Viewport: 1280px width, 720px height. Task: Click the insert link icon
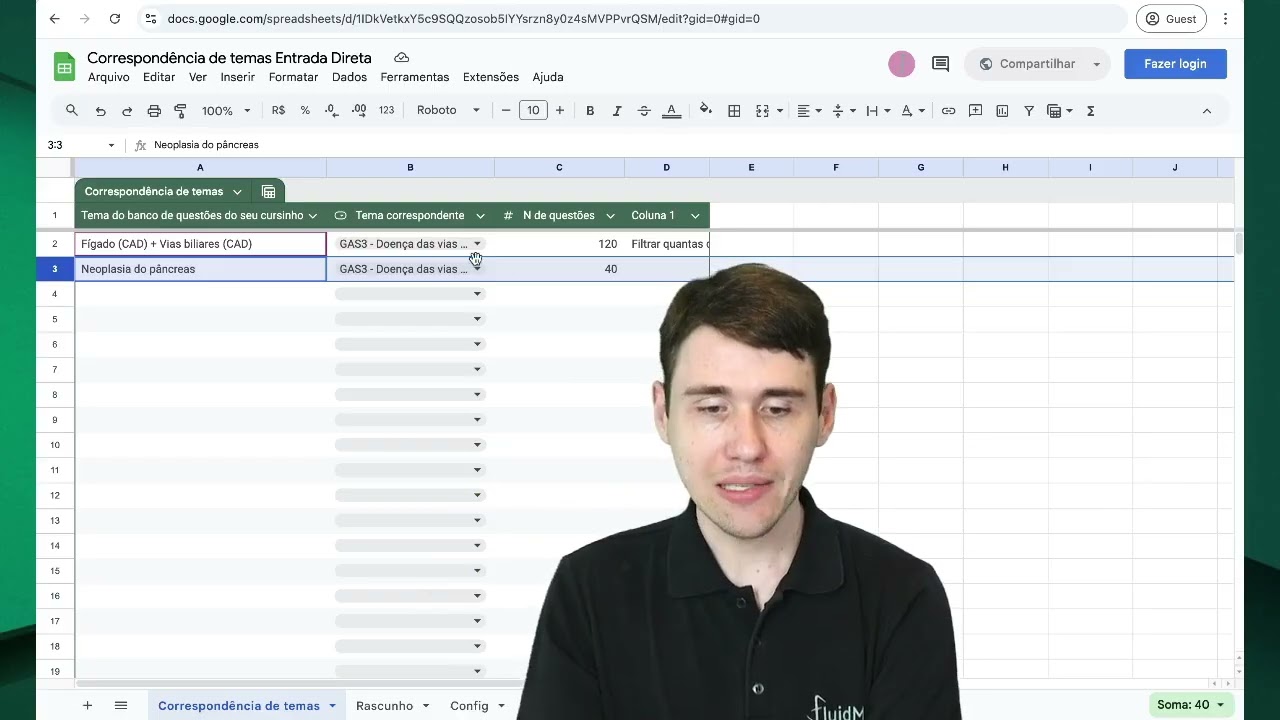click(x=948, y=111)
